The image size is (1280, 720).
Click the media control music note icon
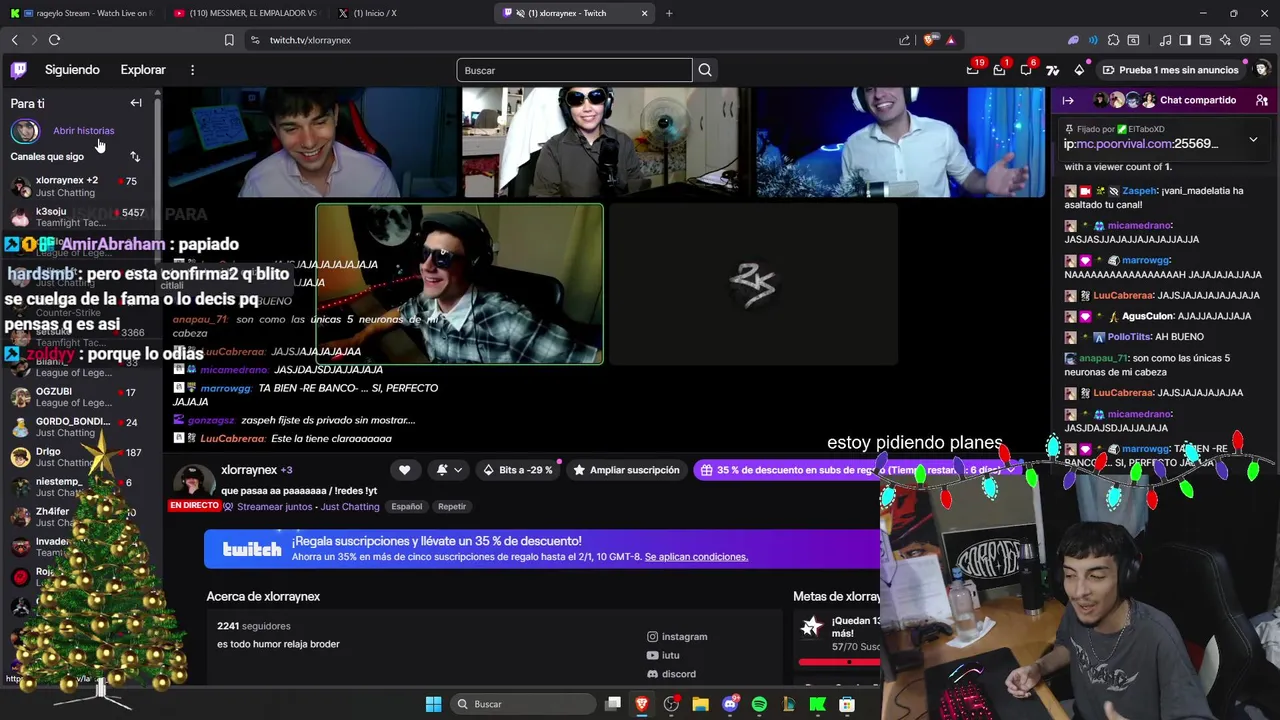click(1165, 40)
